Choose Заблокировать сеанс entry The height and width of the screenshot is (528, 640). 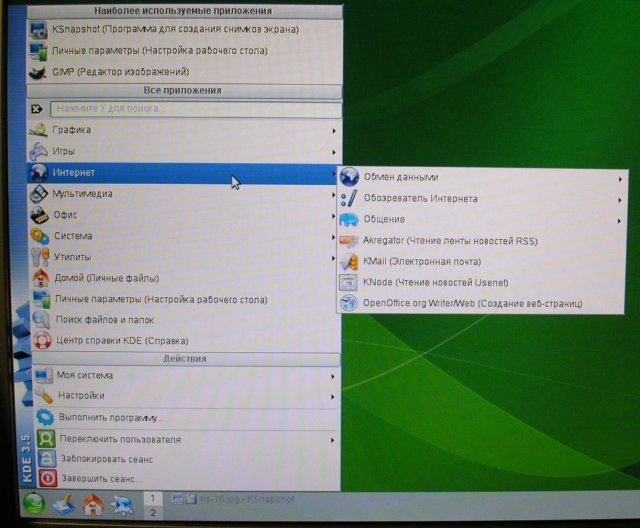coord(189,459)
